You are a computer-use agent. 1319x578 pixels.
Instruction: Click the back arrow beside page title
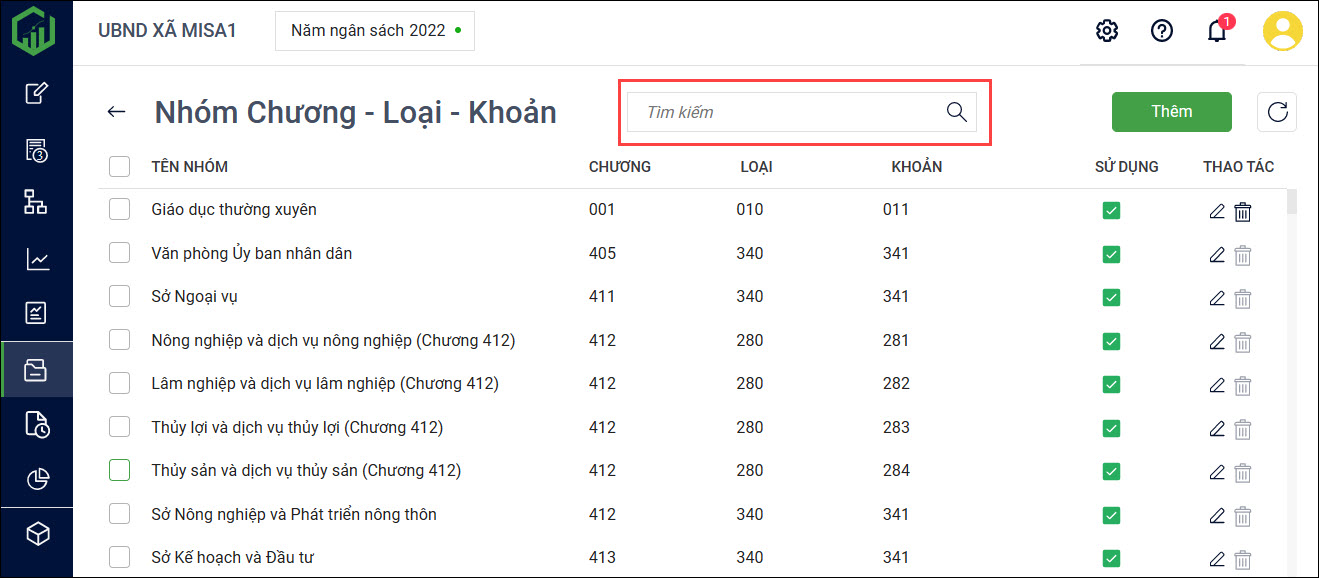pyautogui.click(x=117, y=112)
